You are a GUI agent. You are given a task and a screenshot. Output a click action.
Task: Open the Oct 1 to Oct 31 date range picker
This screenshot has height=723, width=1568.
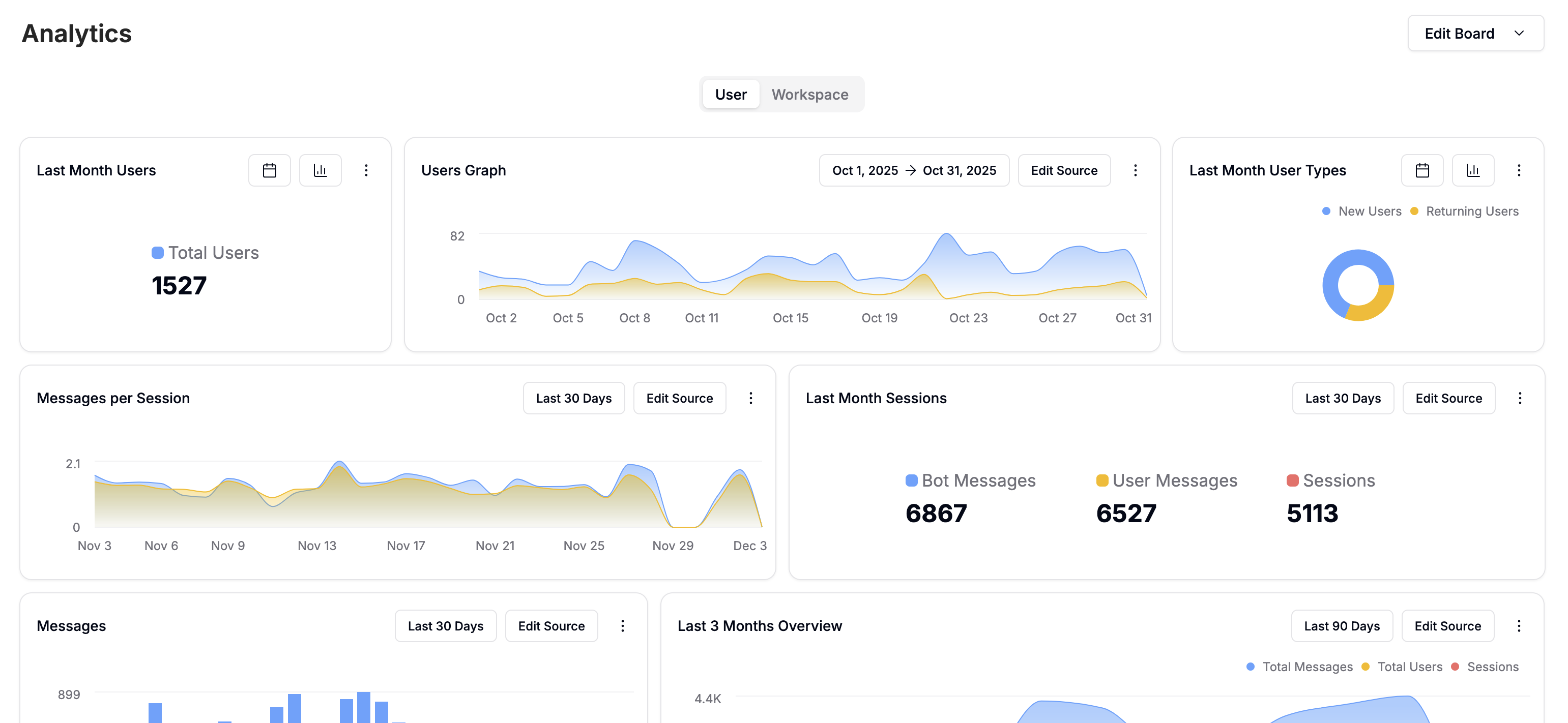click(914, 170)
